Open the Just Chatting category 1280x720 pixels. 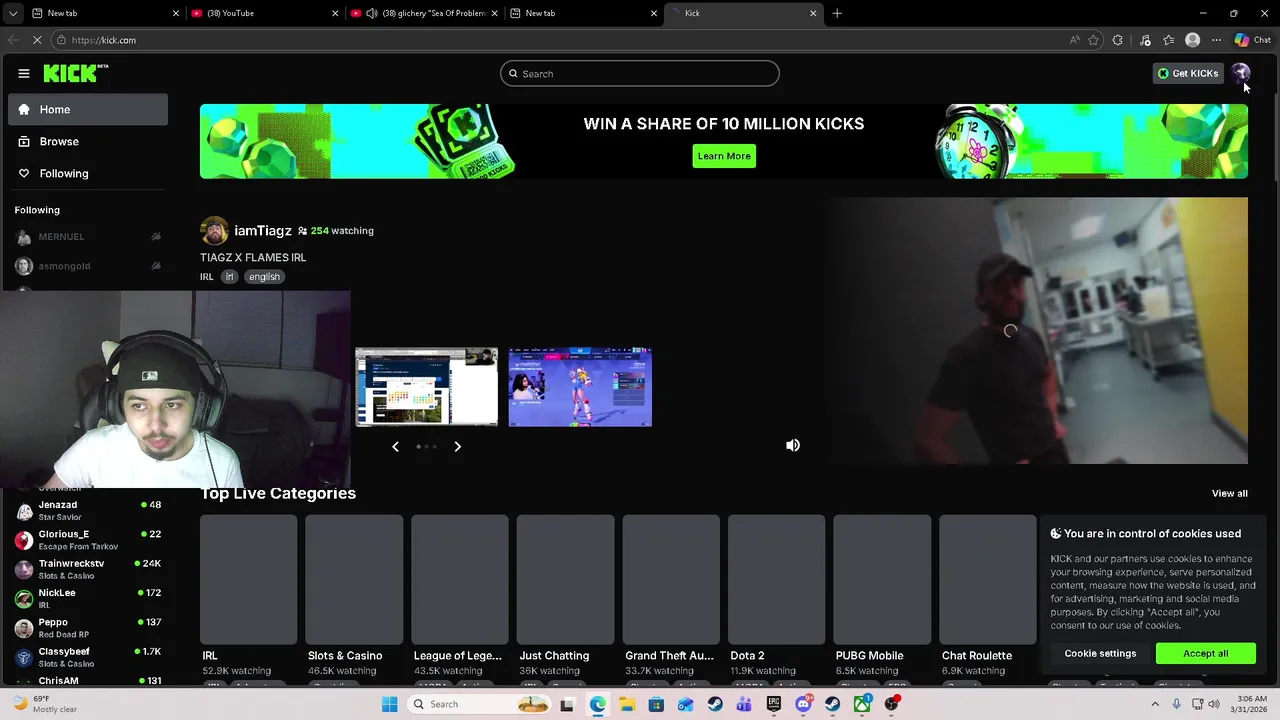click(565, 579)
